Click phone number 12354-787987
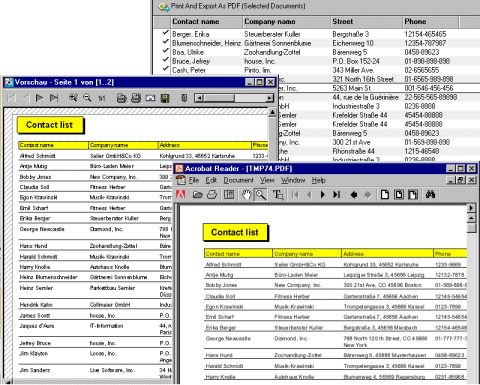The image size is (480, 385). (425, 43)
